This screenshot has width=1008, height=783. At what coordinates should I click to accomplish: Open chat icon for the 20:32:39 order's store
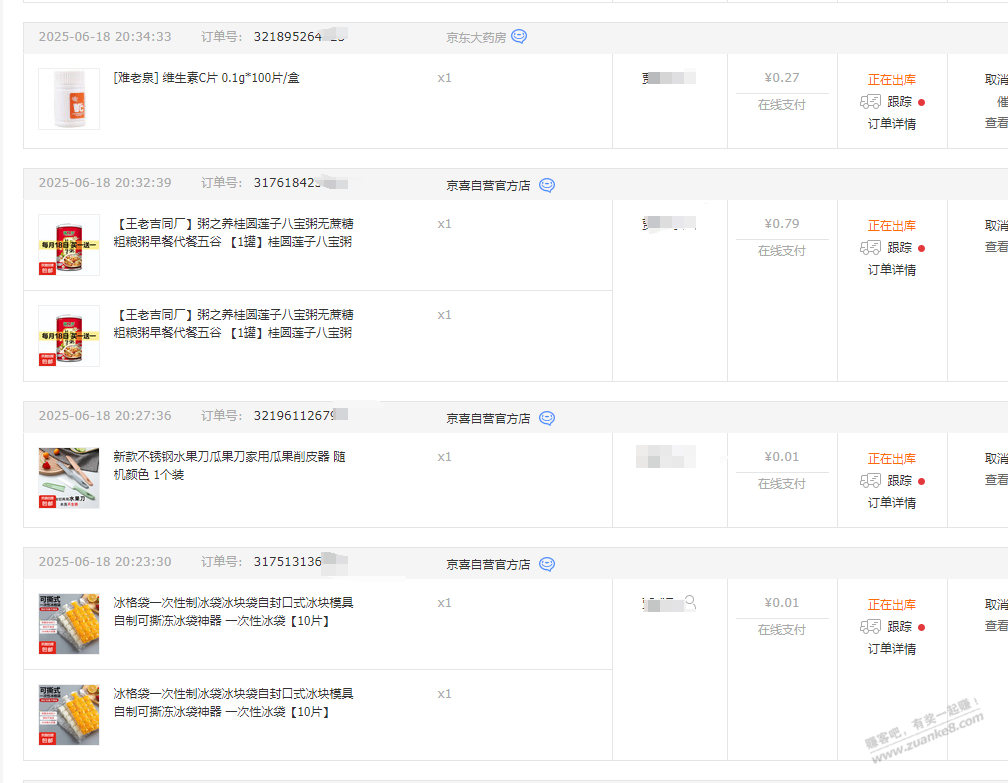pos(546,185)
